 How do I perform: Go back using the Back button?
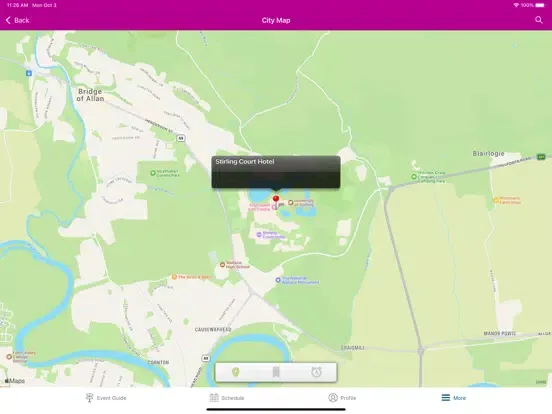pyautogui.click(x=18, y=20)
